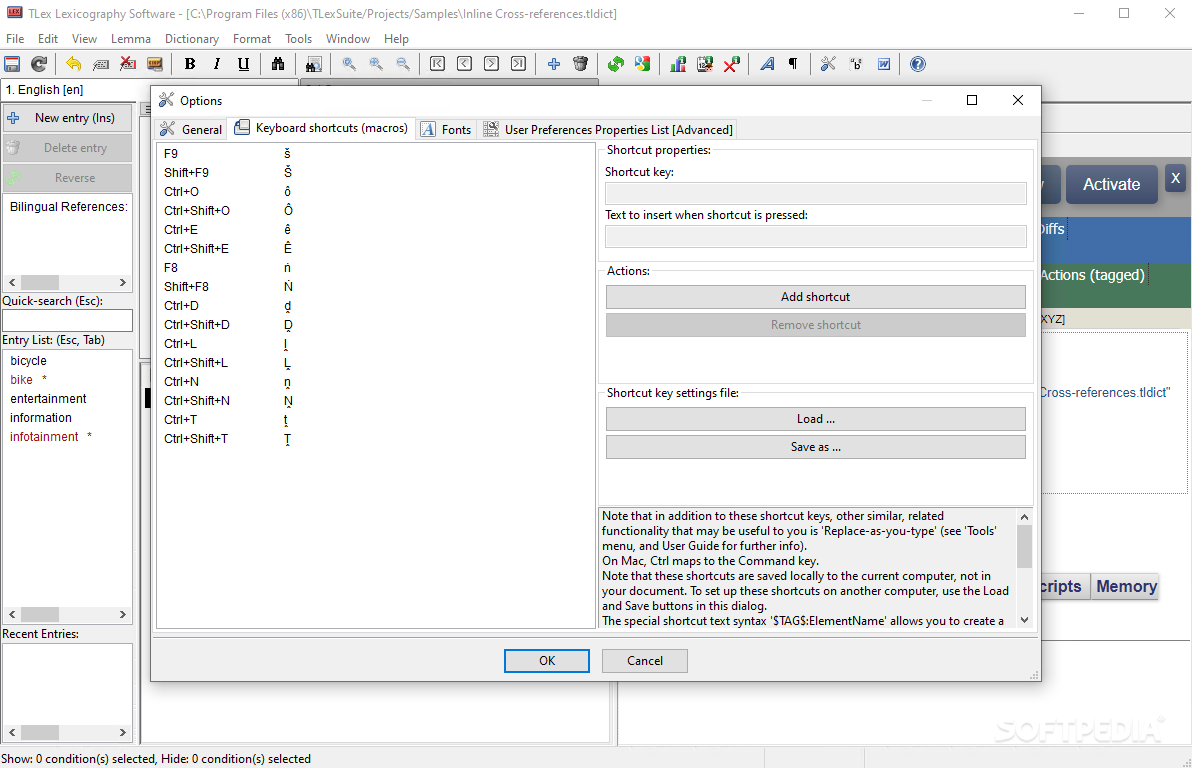
Task: Select the Ctrl+Shift+E shortcut row
Action: [x=376, y=249]
